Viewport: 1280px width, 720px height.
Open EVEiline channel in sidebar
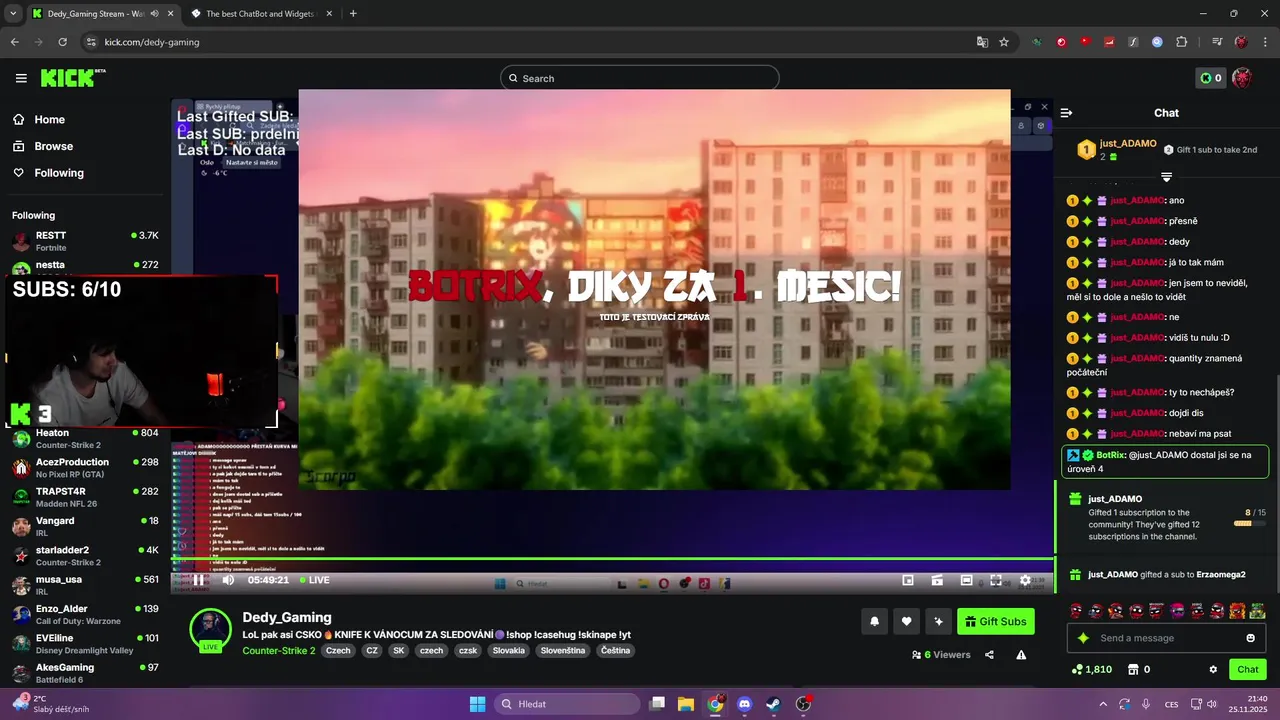[85, 643]
